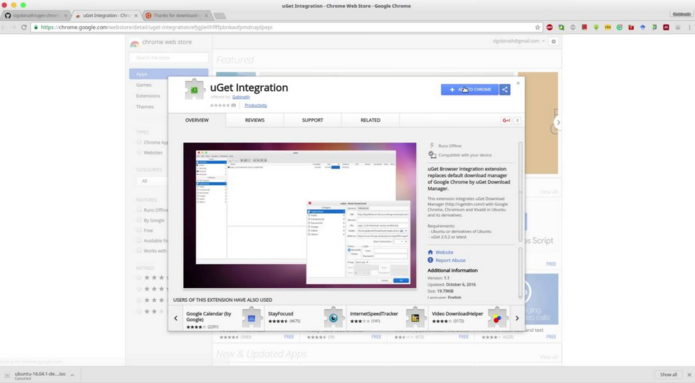
Task: Close the uGet Integration detail dialog
Action: pos(518,83)
